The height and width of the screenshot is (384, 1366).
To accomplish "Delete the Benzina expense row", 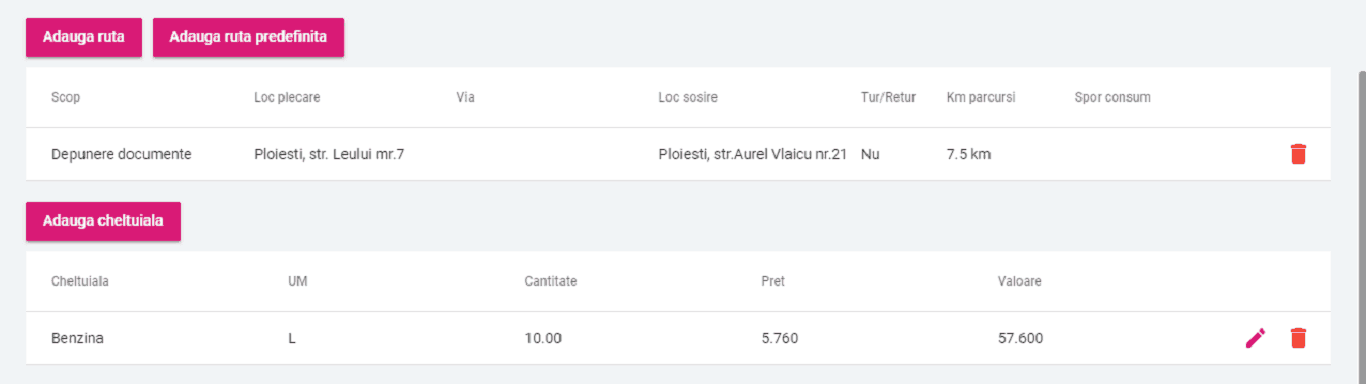I will pos(1298,338).
